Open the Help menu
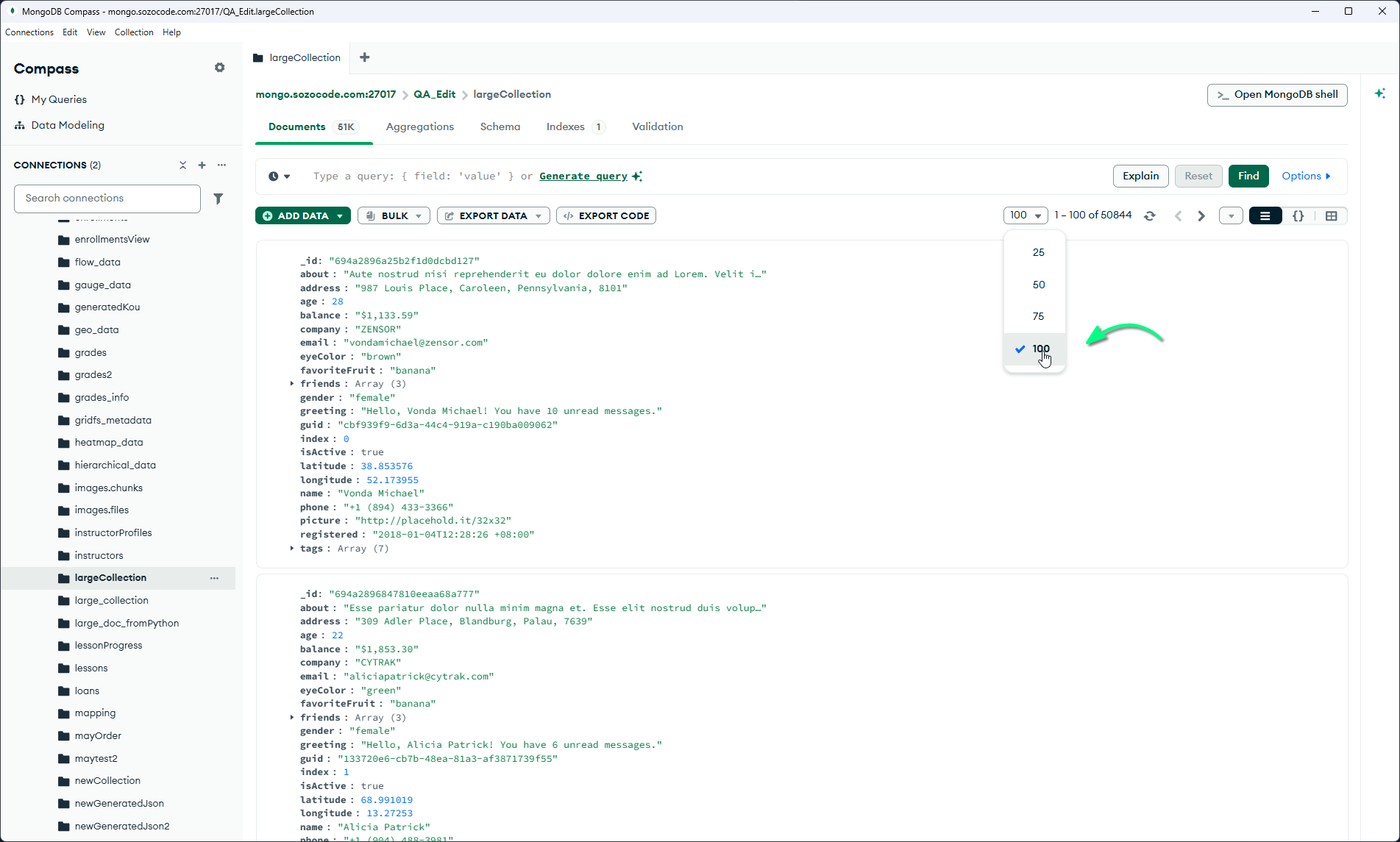This screenshot has height=842, width=1400. point(171,32)
